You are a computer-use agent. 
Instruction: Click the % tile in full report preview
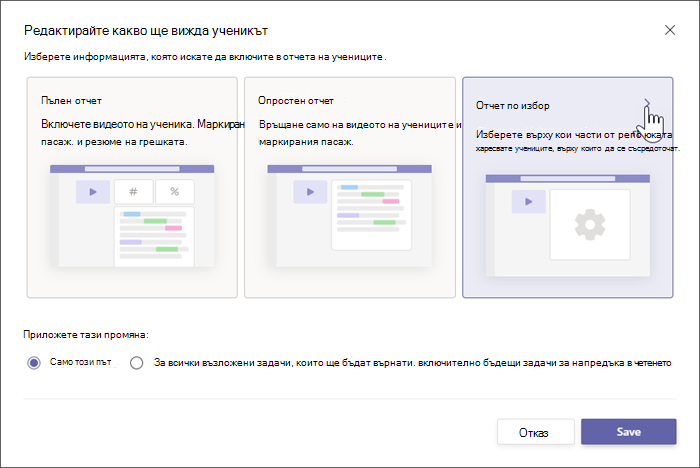pyautogui.click(x=175, y=192)
